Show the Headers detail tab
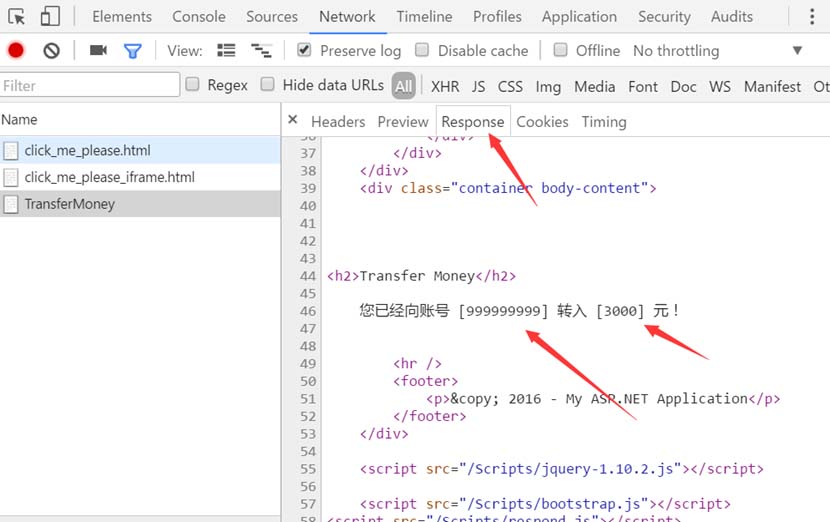 (338, 122)
